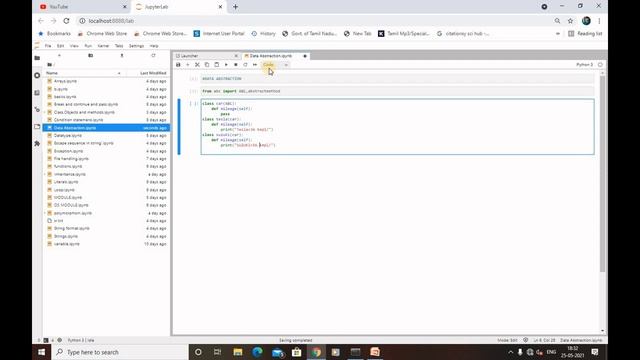Select the highlighted Data Abstraction.ipynb file row

tap(106, 128)
